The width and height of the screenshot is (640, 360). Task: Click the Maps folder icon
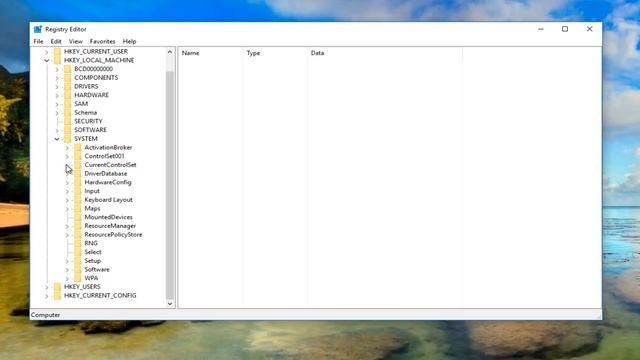[x=78, y=208]
